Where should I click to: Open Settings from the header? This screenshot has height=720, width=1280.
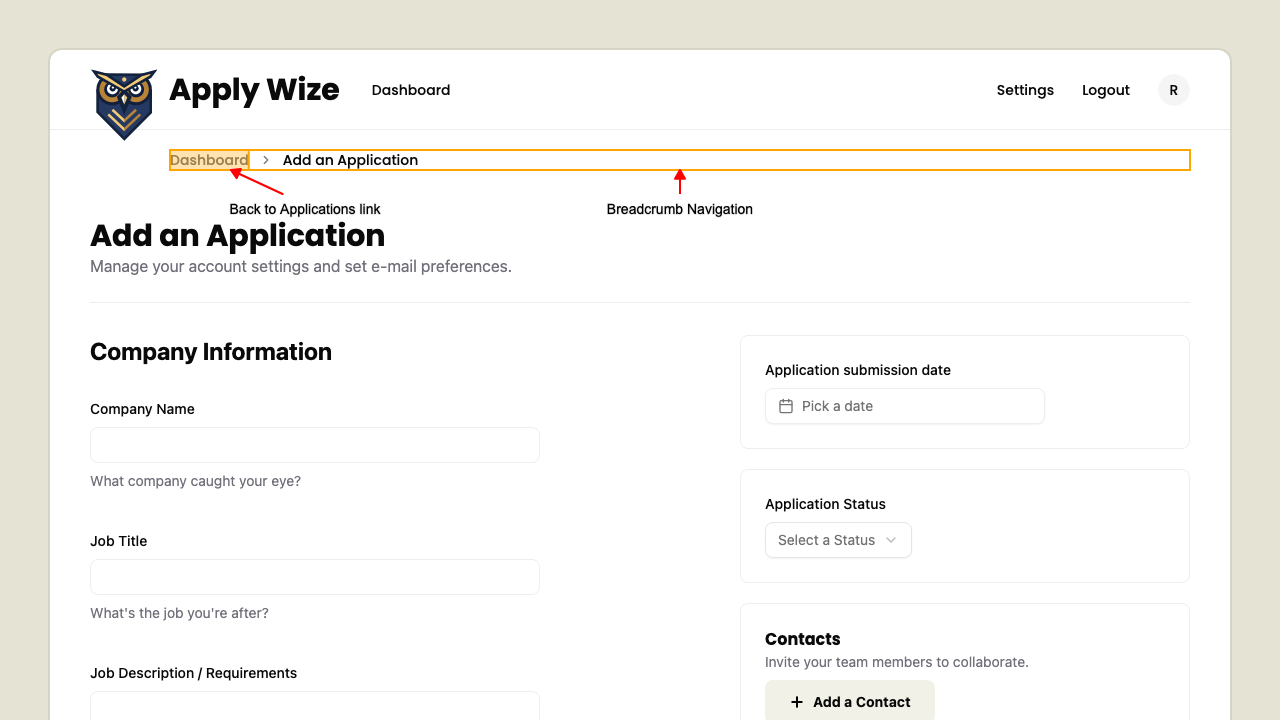pyautogui.click(x=1025, y=90)
